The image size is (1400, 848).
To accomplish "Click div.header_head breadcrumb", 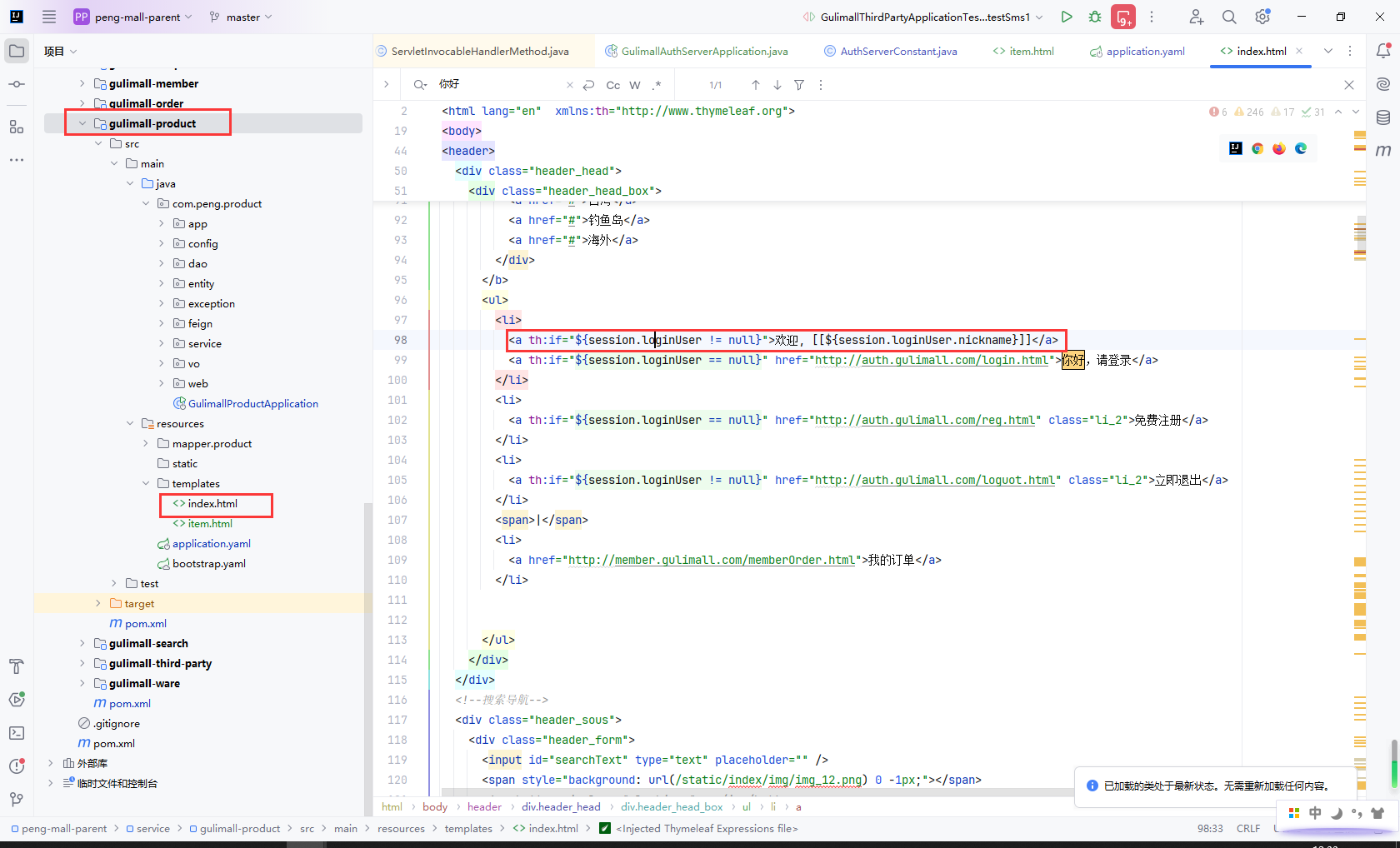I will coord(561,806).
